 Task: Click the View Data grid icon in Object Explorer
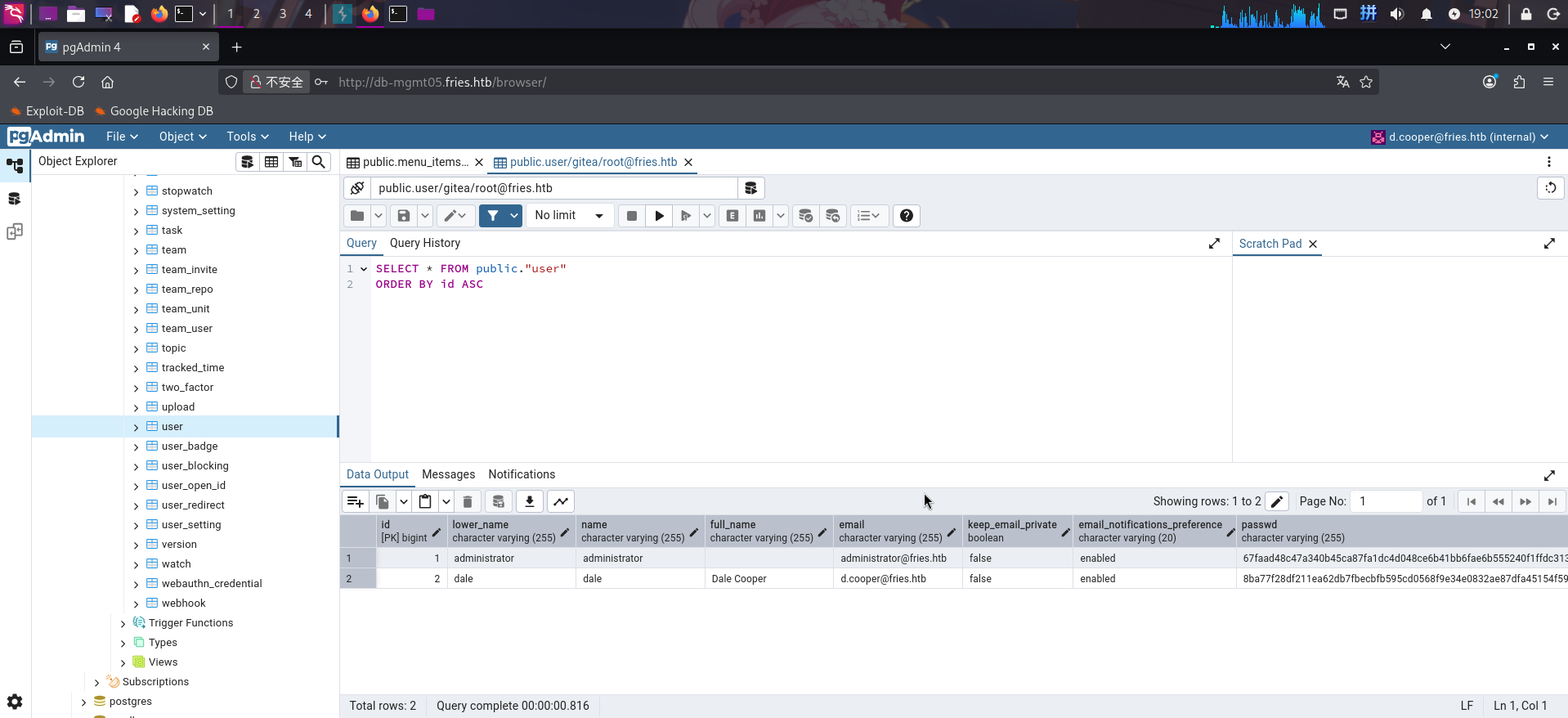pos(271,162)
